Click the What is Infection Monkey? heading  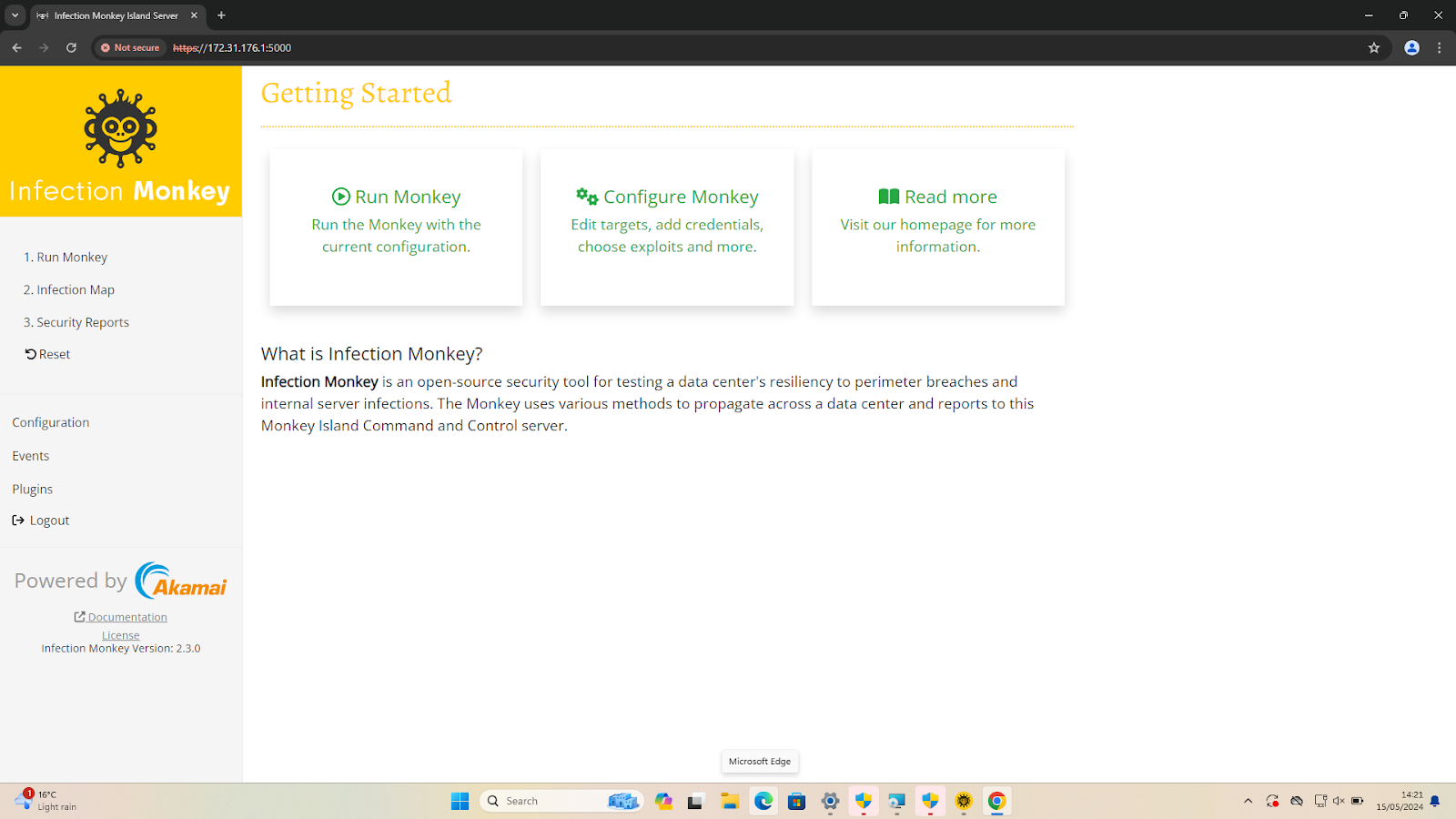(x=371, y=354)
